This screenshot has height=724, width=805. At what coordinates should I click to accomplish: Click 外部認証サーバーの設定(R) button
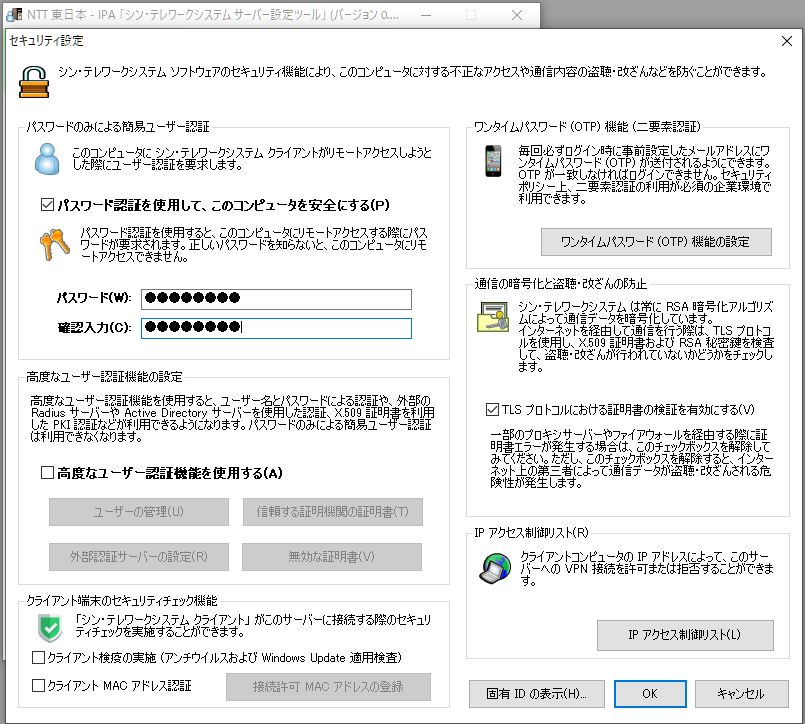139,557
